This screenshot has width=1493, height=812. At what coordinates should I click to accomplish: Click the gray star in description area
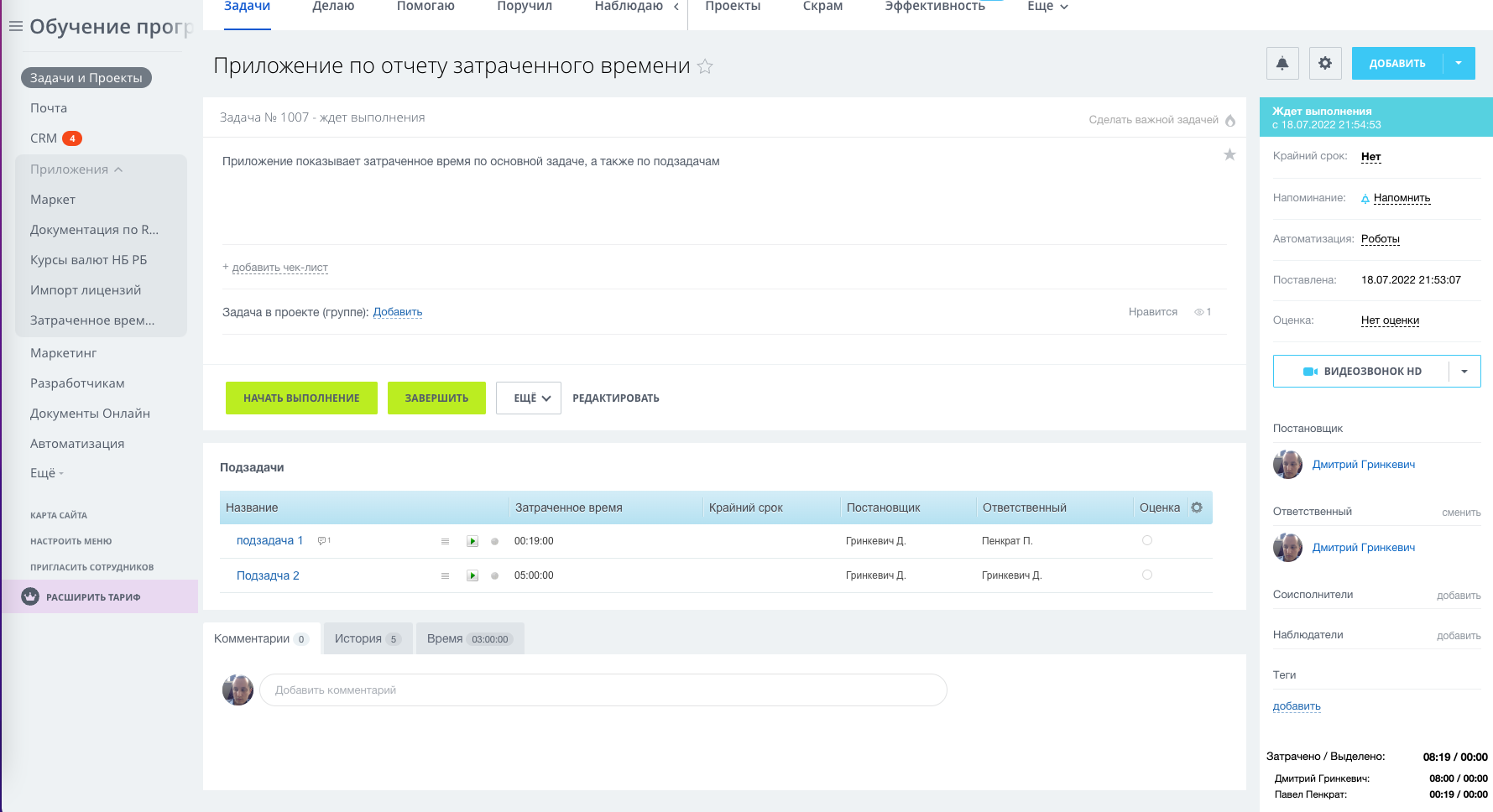pyautogui.click(x=1229, y=154)
